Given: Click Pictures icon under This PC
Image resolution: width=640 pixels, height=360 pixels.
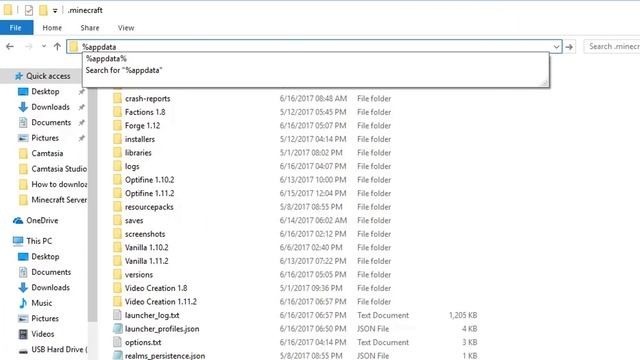Looking at the screenshot, I should [23, 318].
